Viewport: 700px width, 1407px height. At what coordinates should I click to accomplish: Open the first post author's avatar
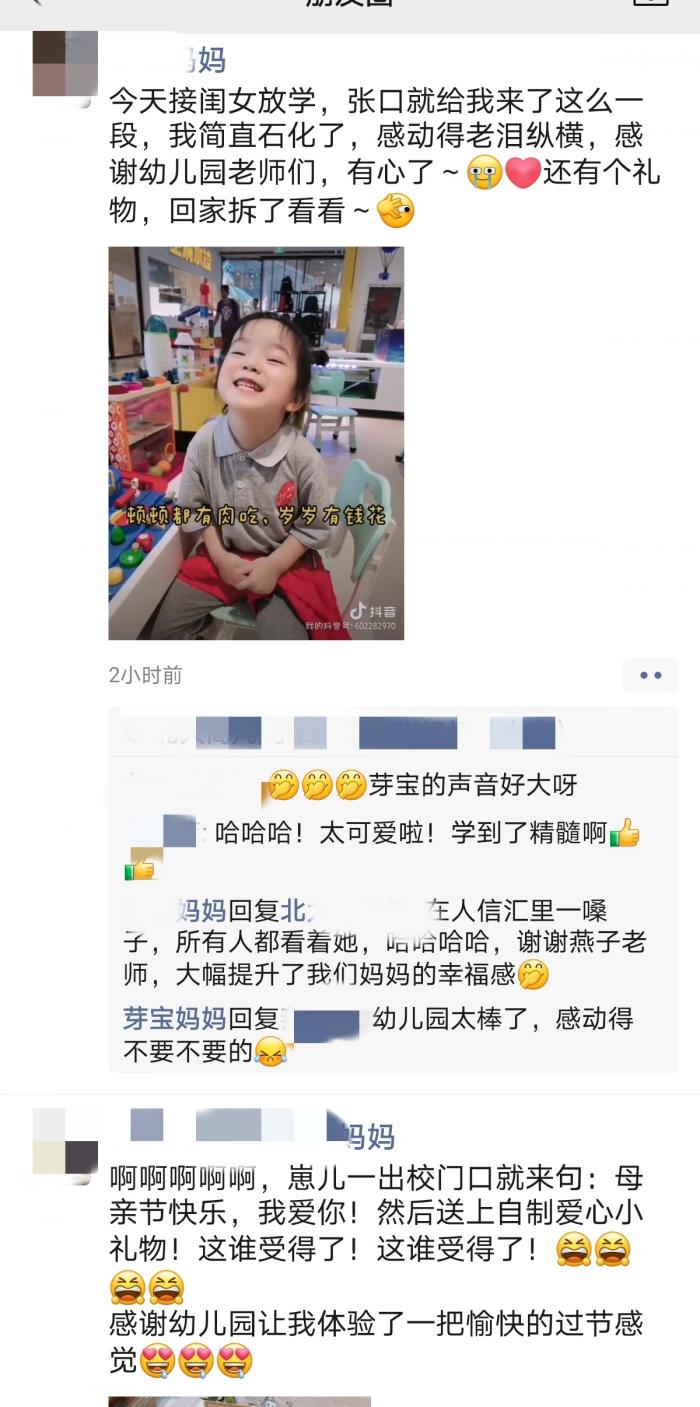coord(65,63)
